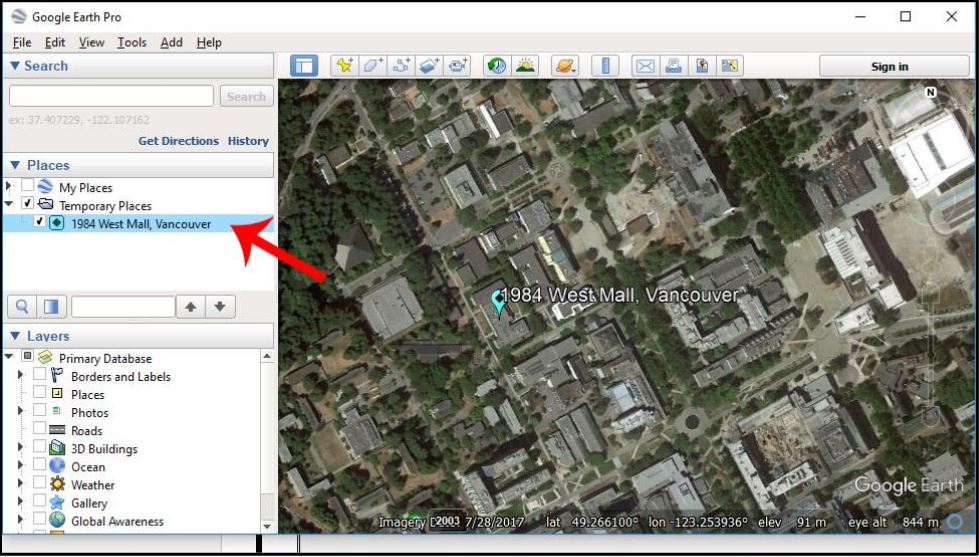Viewport: 979px width, 557px height.
Task: Toggle the sidebar panel button
Action: tap(304, 66)
